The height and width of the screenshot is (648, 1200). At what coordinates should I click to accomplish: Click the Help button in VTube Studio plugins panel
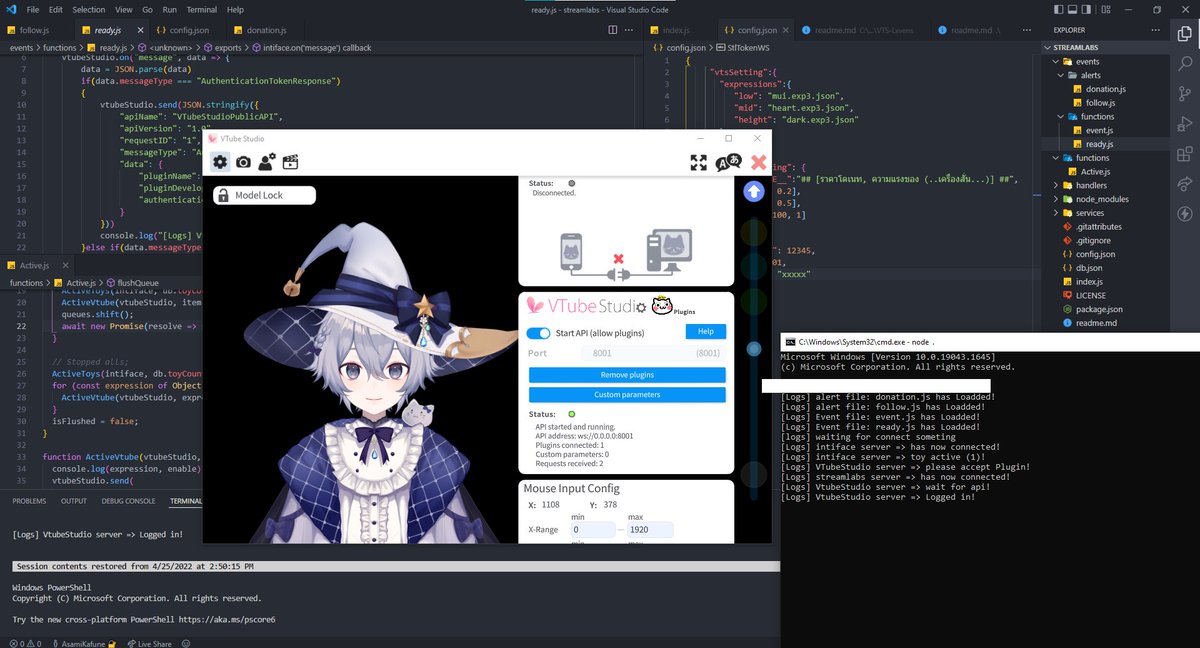(706, 332)
